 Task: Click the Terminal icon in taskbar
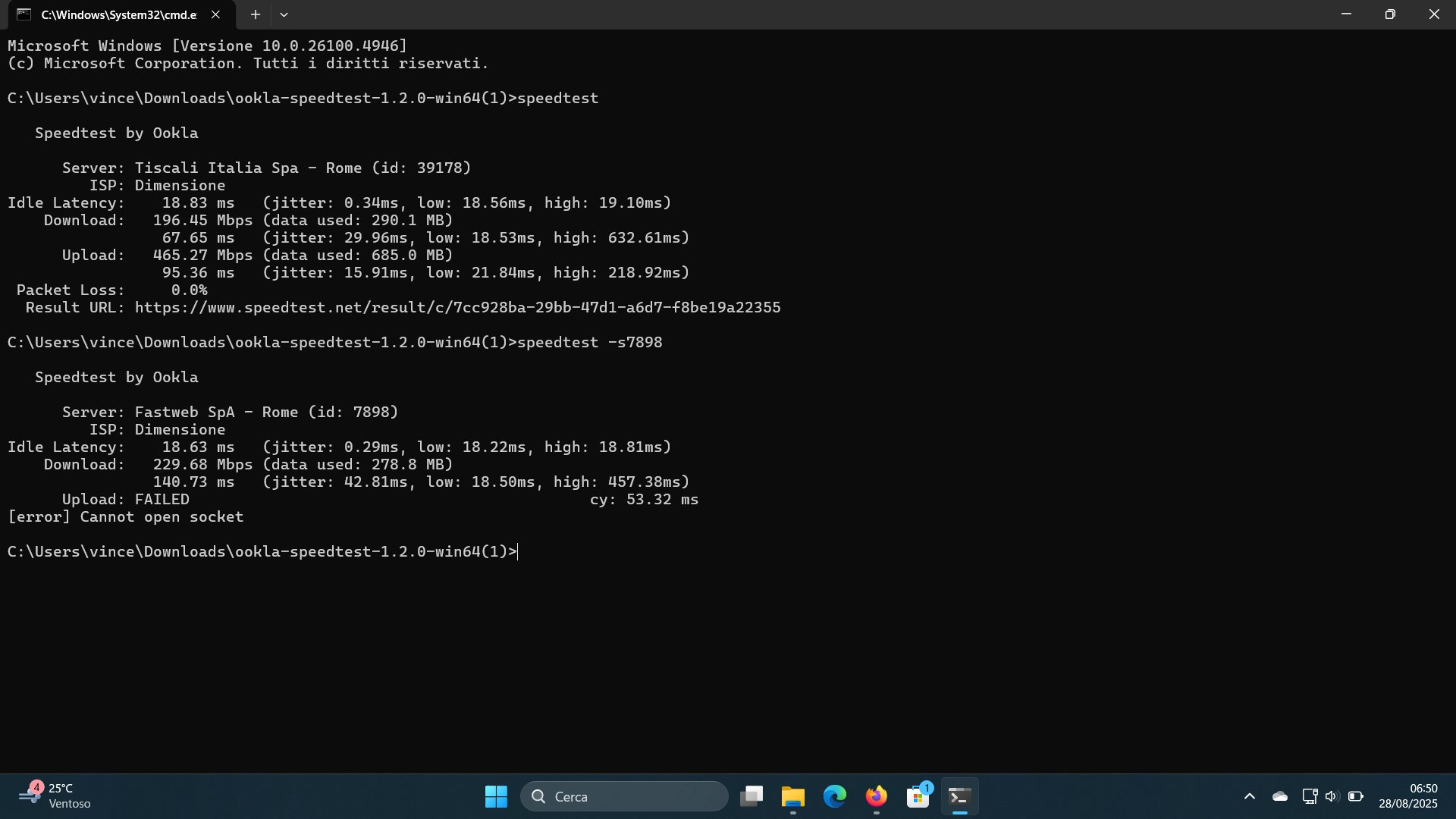pyautogui.click(x=960, y=796)
